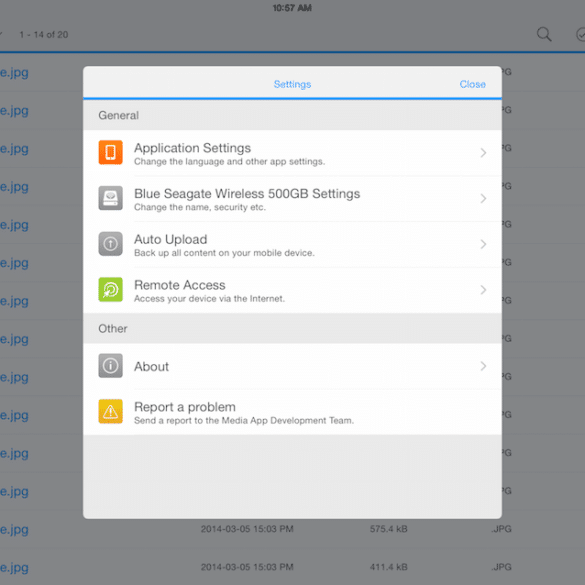Expand Application Settings via its chevron arrow
This screenshot has width=585, height=585.
(483, 153)
